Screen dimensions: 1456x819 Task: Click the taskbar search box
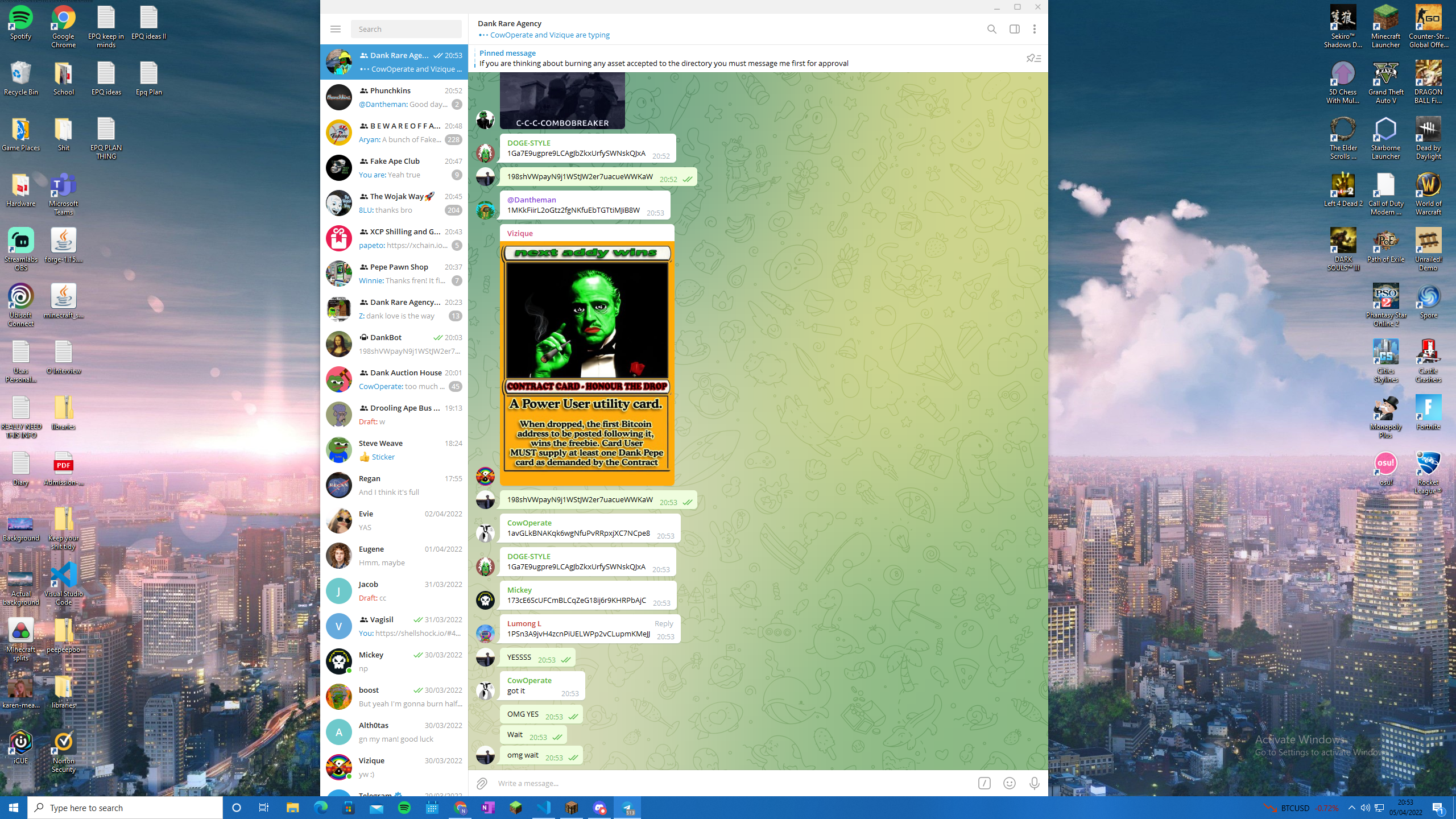coord(125,808)
